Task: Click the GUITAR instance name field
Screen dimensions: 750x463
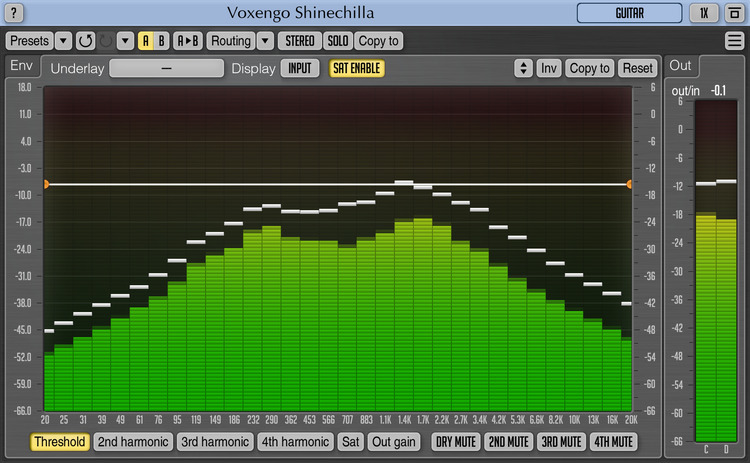Action: click(629, 13)
